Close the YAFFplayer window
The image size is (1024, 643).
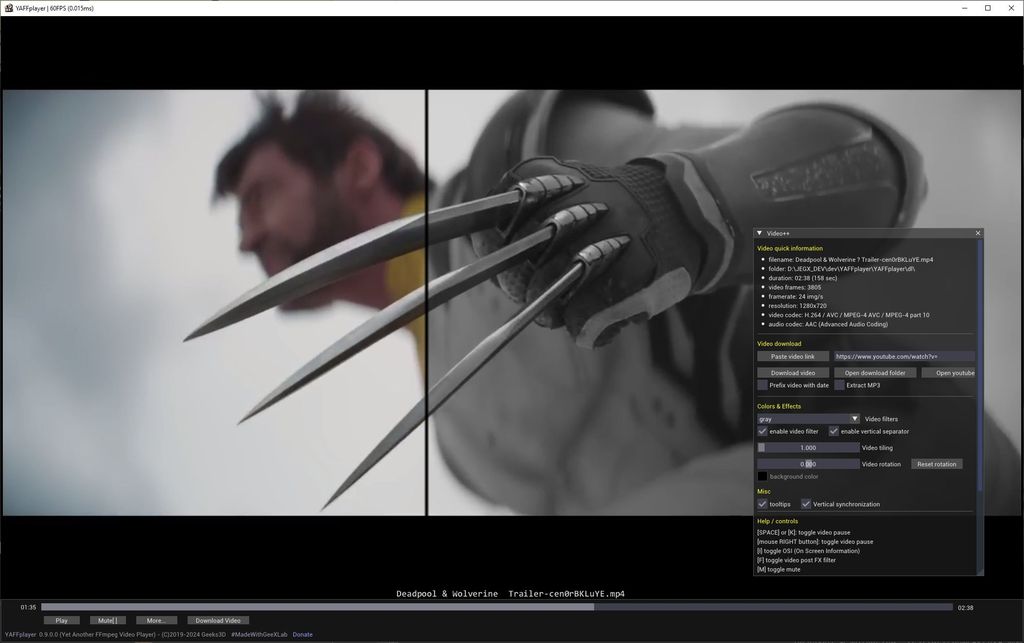click(x=1010, y=8)
